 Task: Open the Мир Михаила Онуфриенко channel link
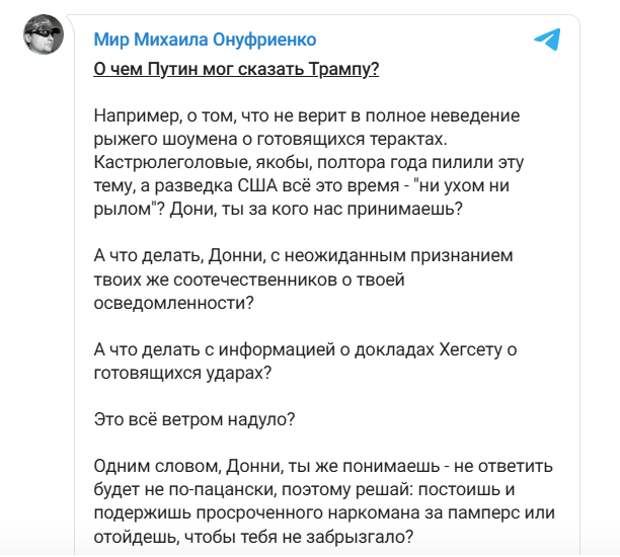(205, 40)
